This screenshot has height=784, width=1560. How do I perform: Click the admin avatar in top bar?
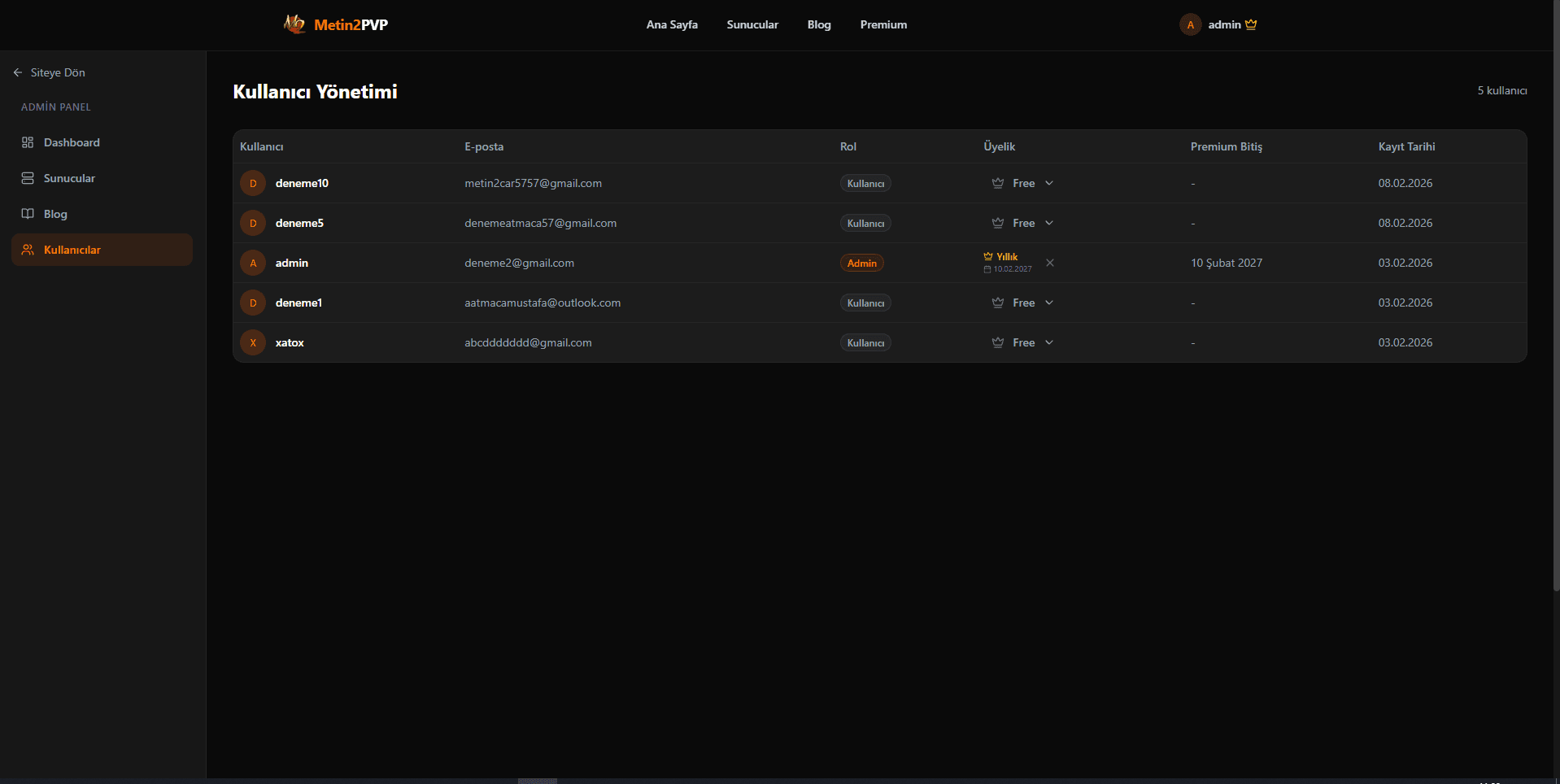click(x=1190, y=24)
